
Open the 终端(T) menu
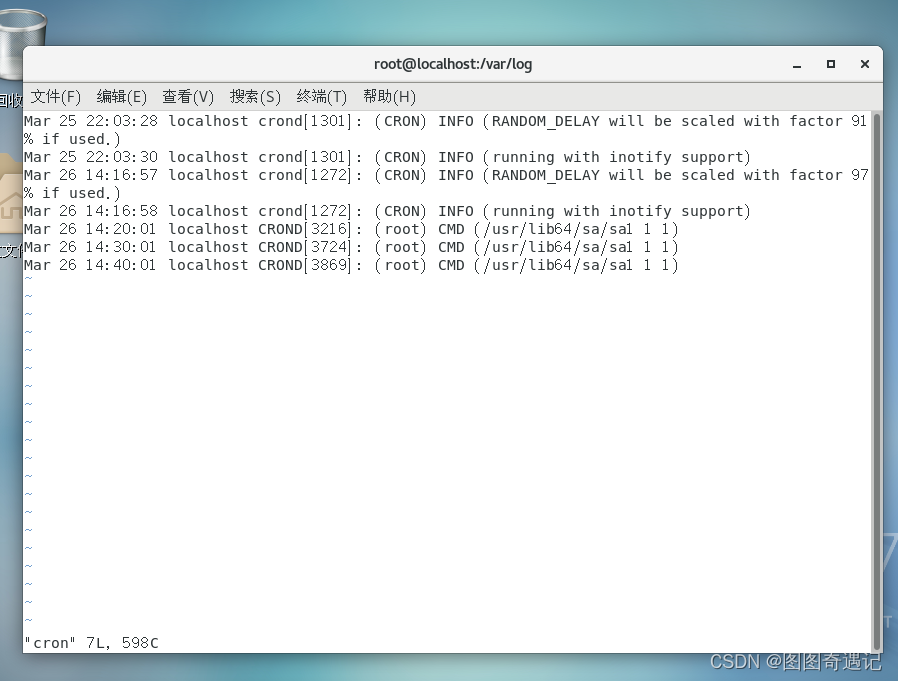[x=321, y=97]
